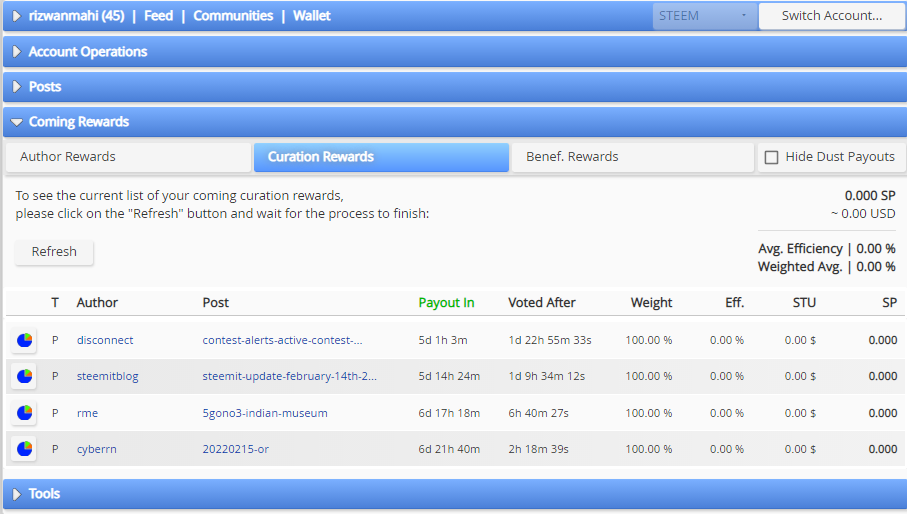Open pie chart icon for steemitblog row
Viewport: 907px width, 514px height.
(24, 376)
